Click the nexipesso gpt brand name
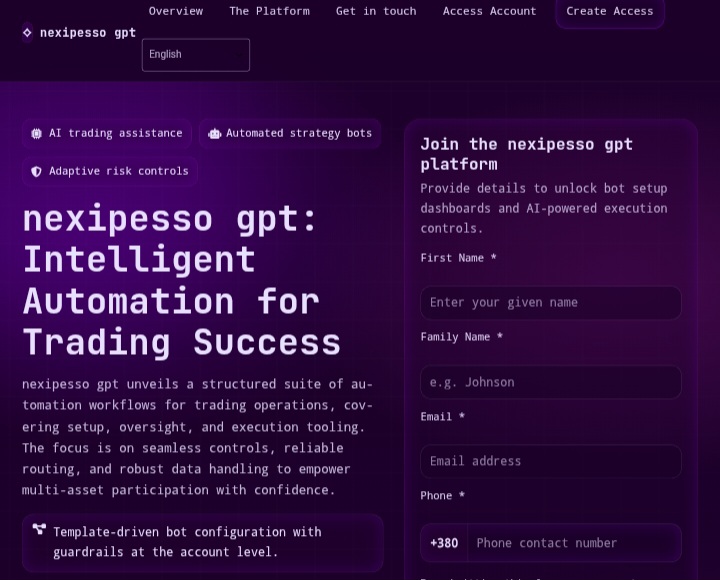Screen dimensions: 720x580 click(x=88, y=33)
